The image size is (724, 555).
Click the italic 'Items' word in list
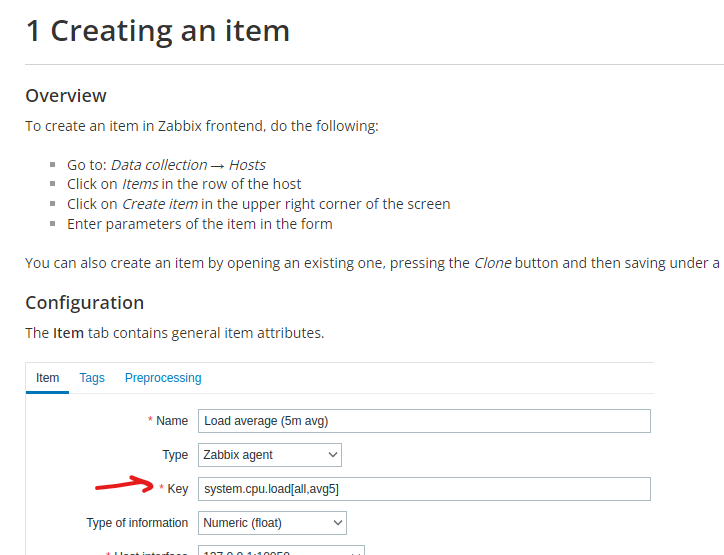[x=140, y=184]
